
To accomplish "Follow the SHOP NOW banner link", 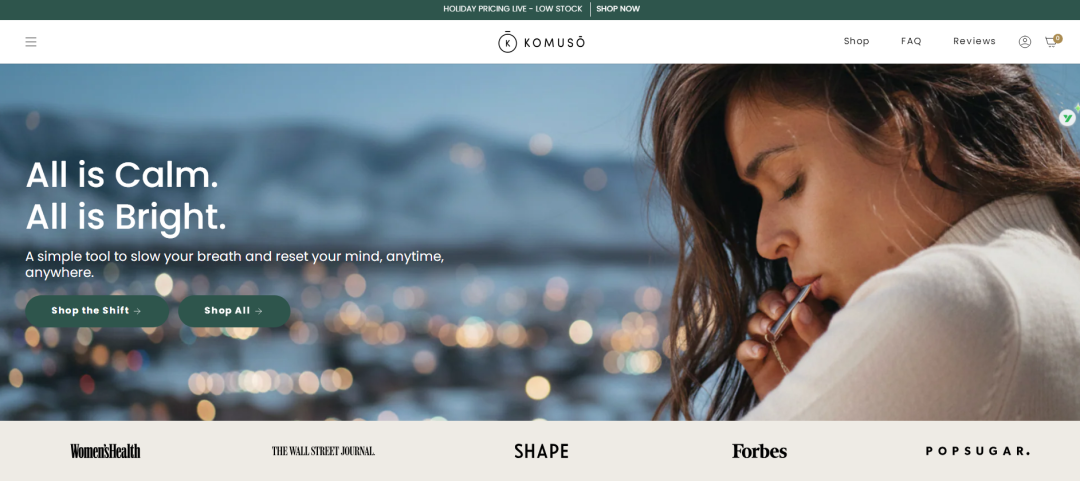I will 618,9.
